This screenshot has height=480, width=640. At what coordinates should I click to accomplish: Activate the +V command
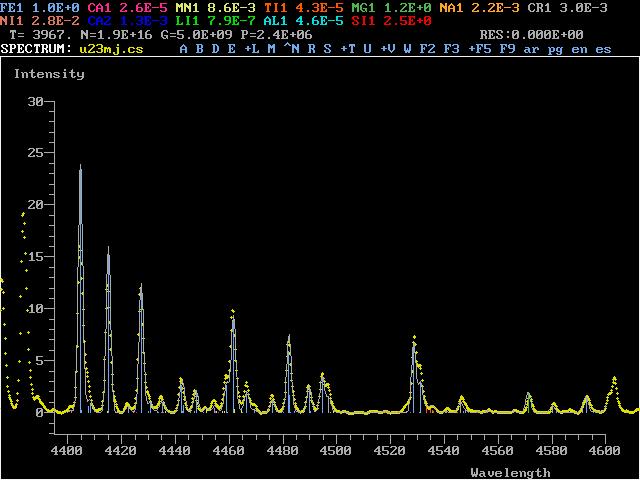pyautogui.click(x=388, y=49)
